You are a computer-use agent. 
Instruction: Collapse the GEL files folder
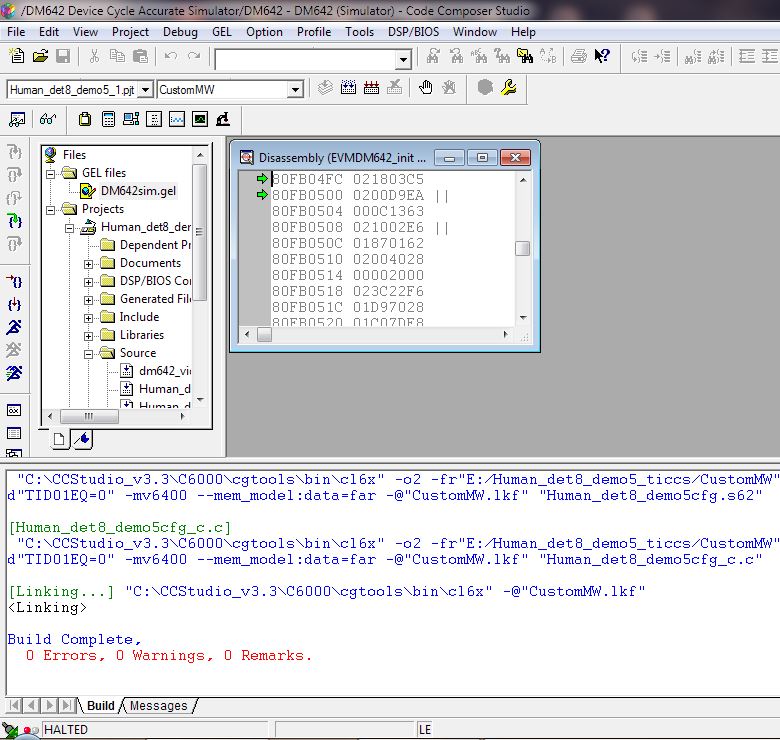pos(51,174)
